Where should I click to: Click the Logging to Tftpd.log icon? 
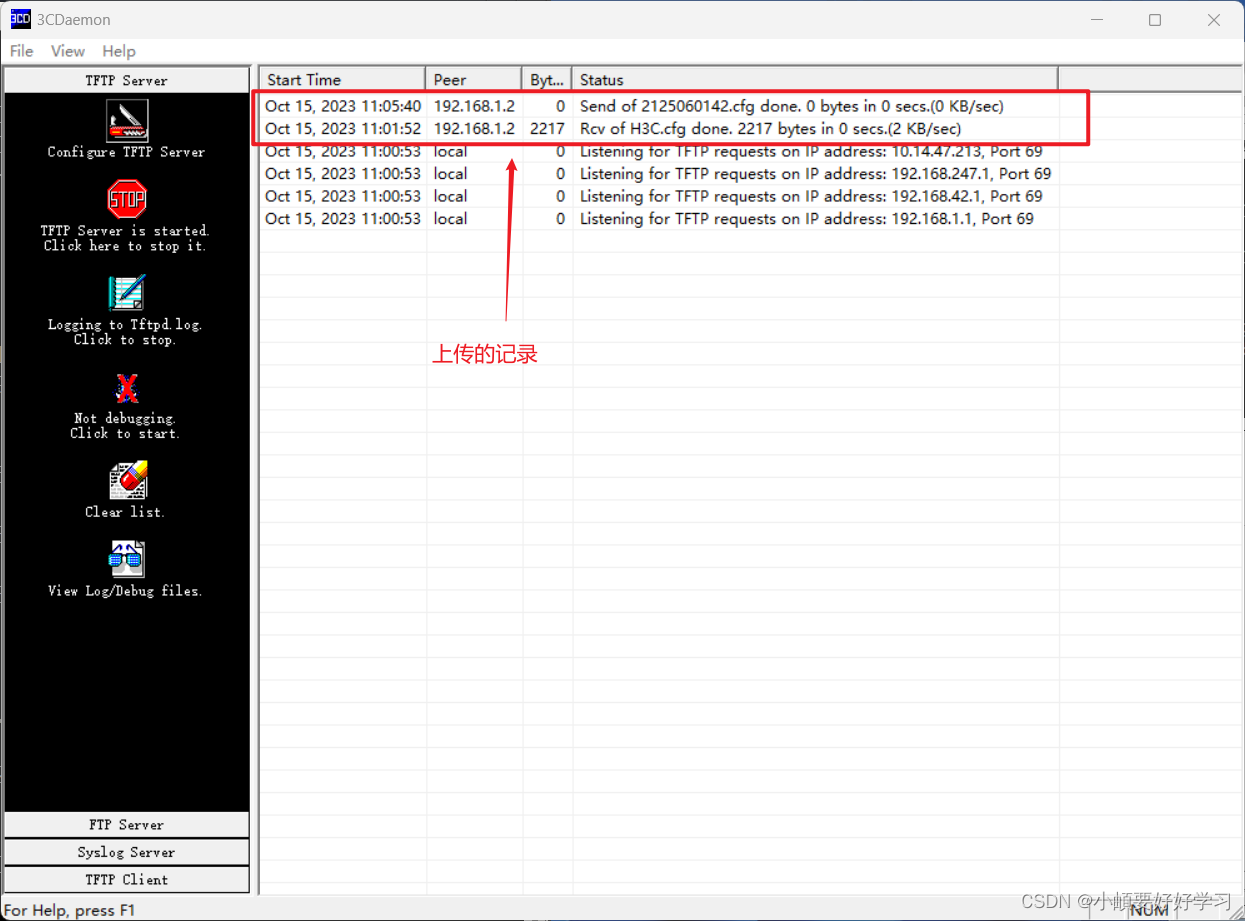point(127,293)
